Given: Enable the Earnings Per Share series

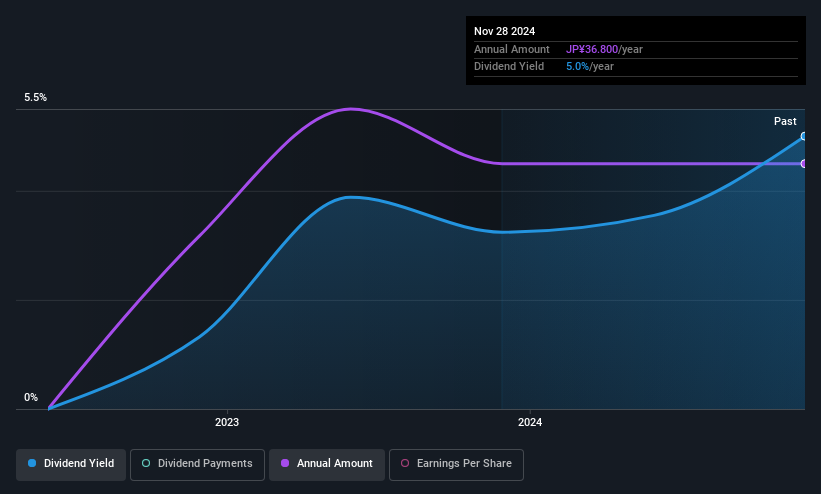Looking at the screenshot, I should (x=456, y=464).
